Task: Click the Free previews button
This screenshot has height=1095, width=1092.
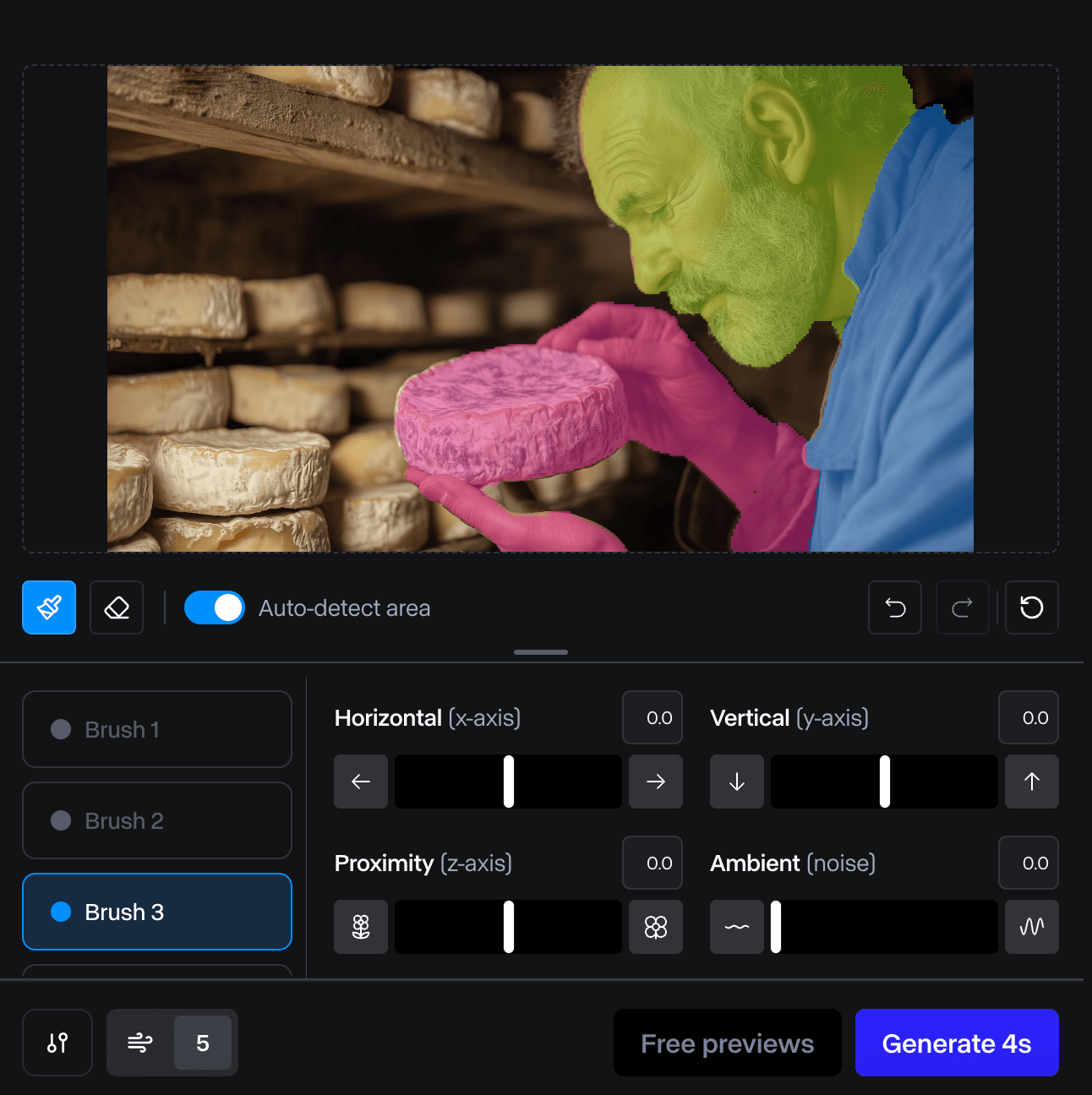Action: click(x=727, y=1043)
